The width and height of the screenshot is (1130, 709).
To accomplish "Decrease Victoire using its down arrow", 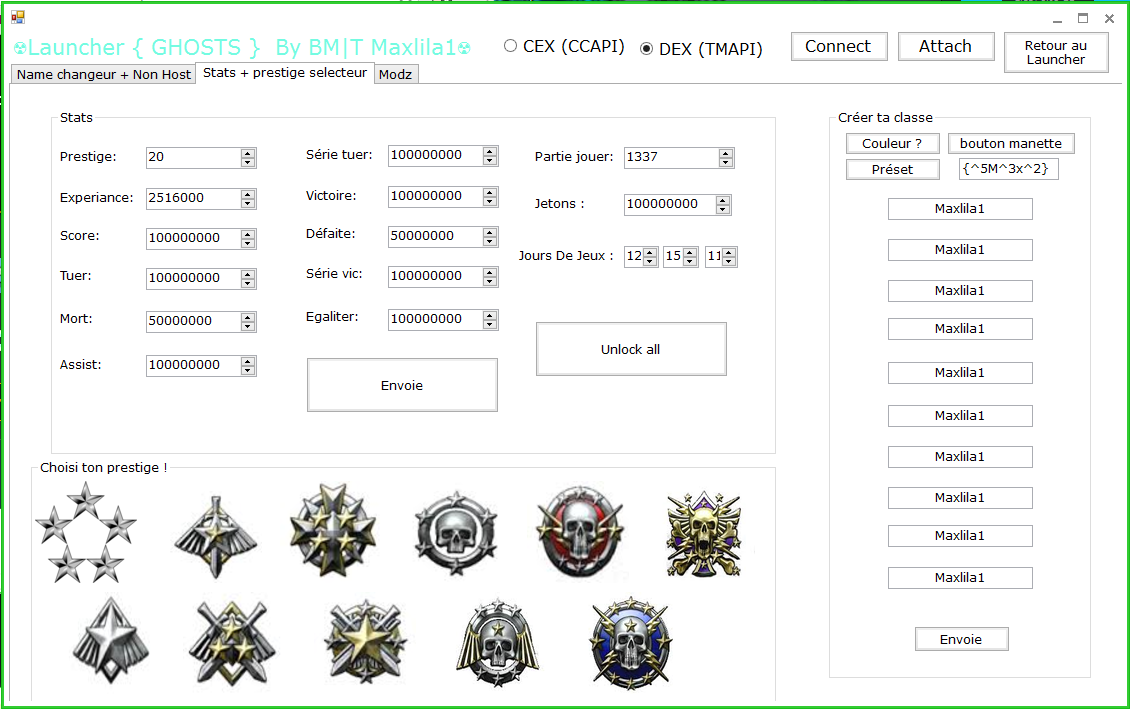I will [490, 201].
